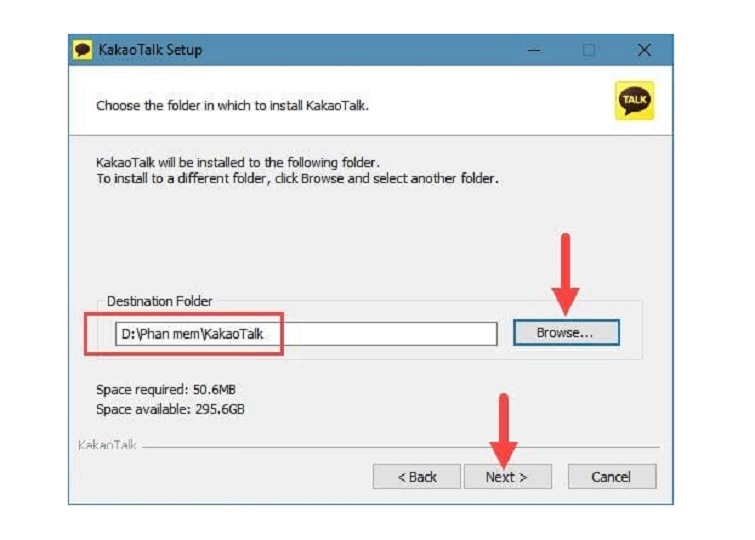The width and height of the screenshot is (755, 540).
Task: Click "To install to a different folder" line
Action: [297, 178]
